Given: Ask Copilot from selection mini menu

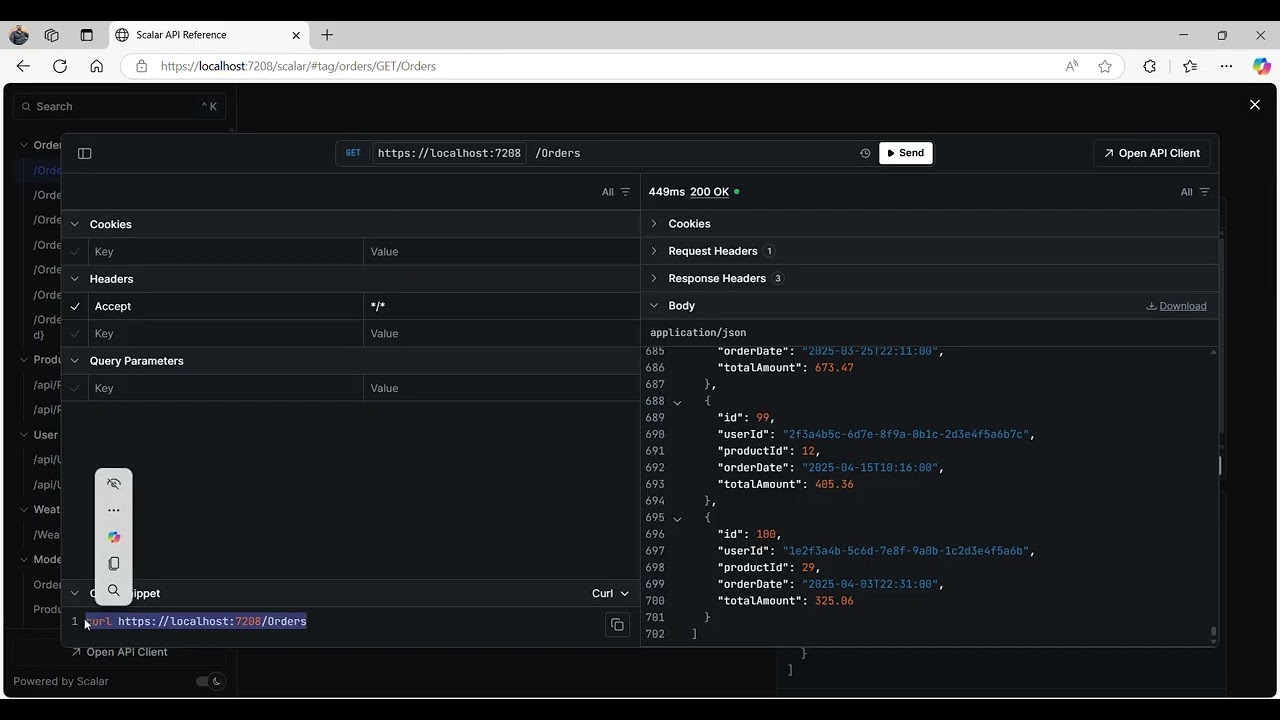Looking at the screenshot, I should (x=114, y=537).
